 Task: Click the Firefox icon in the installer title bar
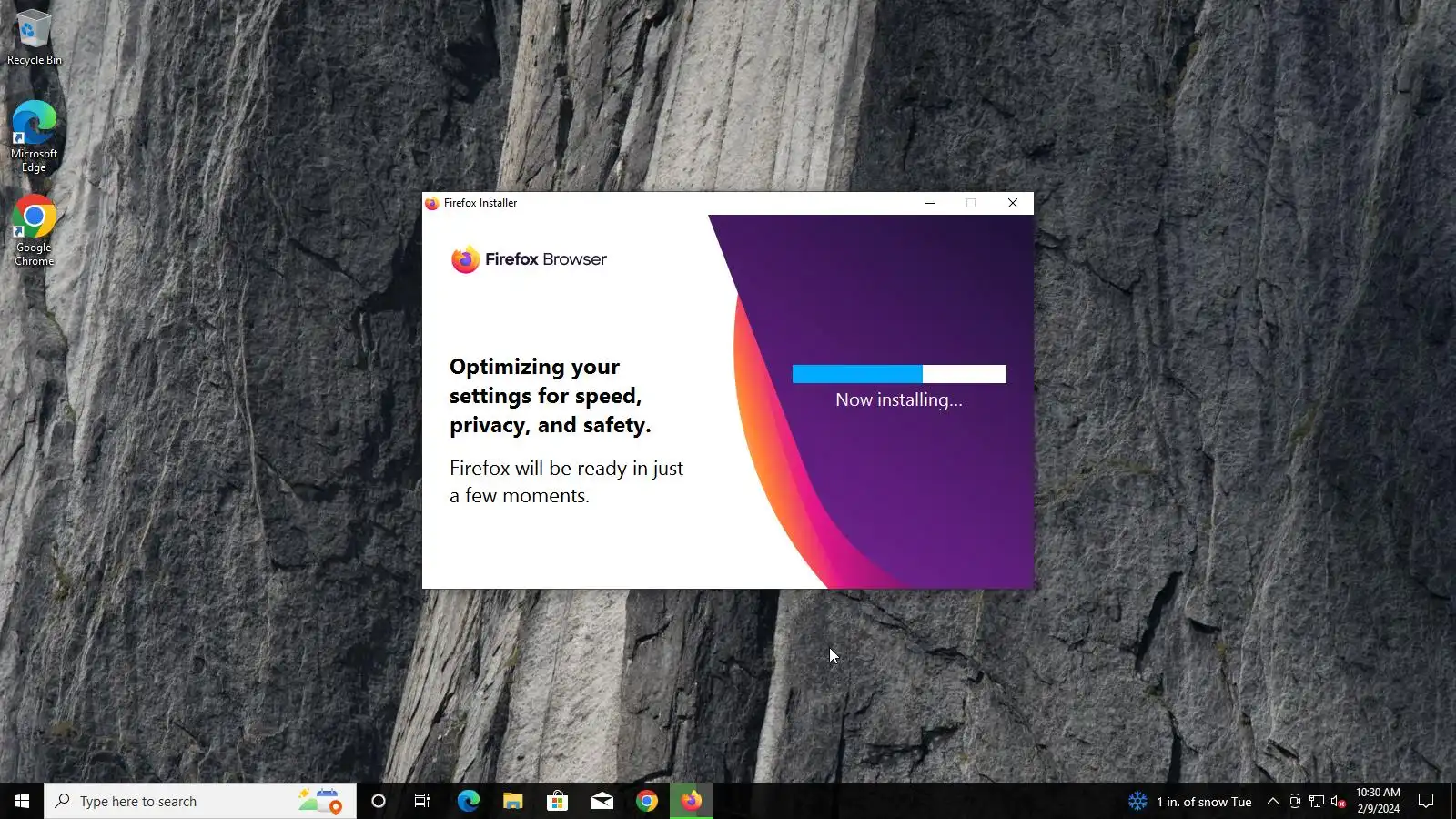tap(432, 203)
